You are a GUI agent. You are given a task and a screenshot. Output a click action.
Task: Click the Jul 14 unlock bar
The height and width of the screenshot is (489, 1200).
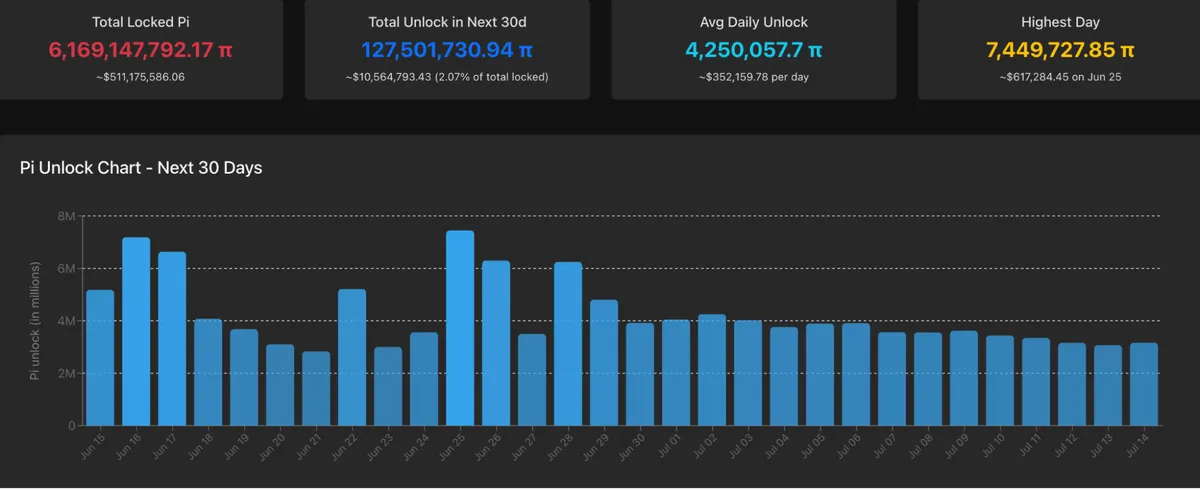tap(1144, 385)
